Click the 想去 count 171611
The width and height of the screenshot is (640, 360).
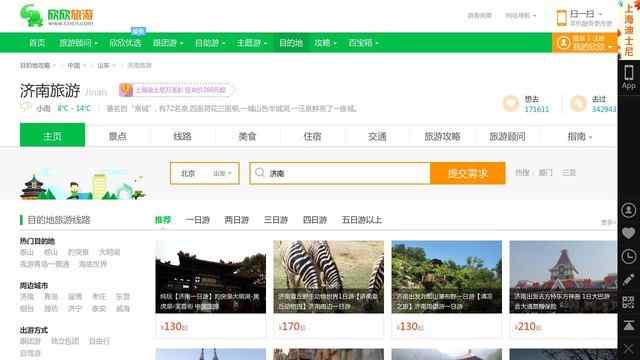click(x=537, y=109)
